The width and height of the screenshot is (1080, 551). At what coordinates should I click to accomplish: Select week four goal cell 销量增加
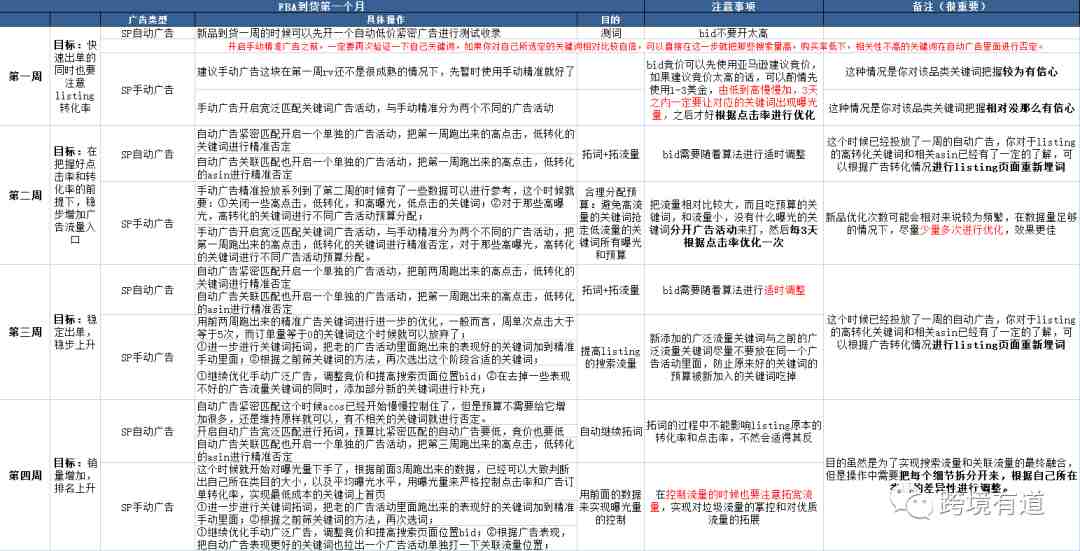point(75,475)
